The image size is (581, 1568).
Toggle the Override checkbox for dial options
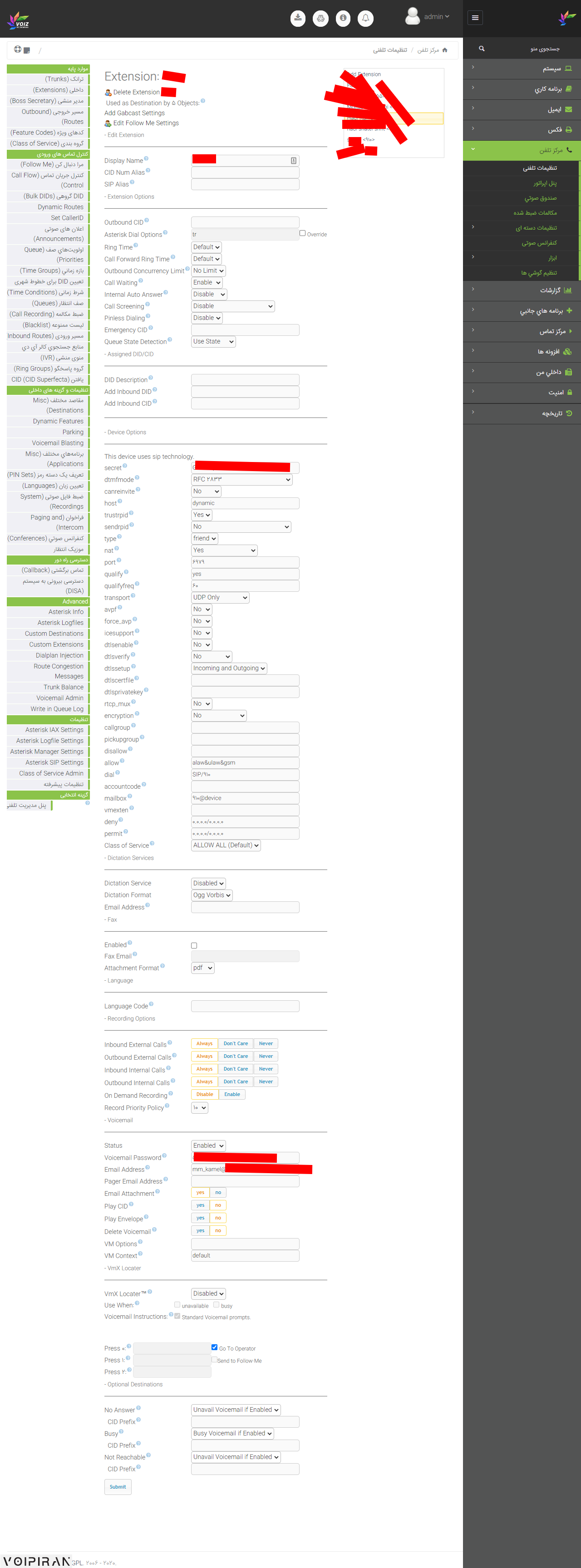(302, 233)
